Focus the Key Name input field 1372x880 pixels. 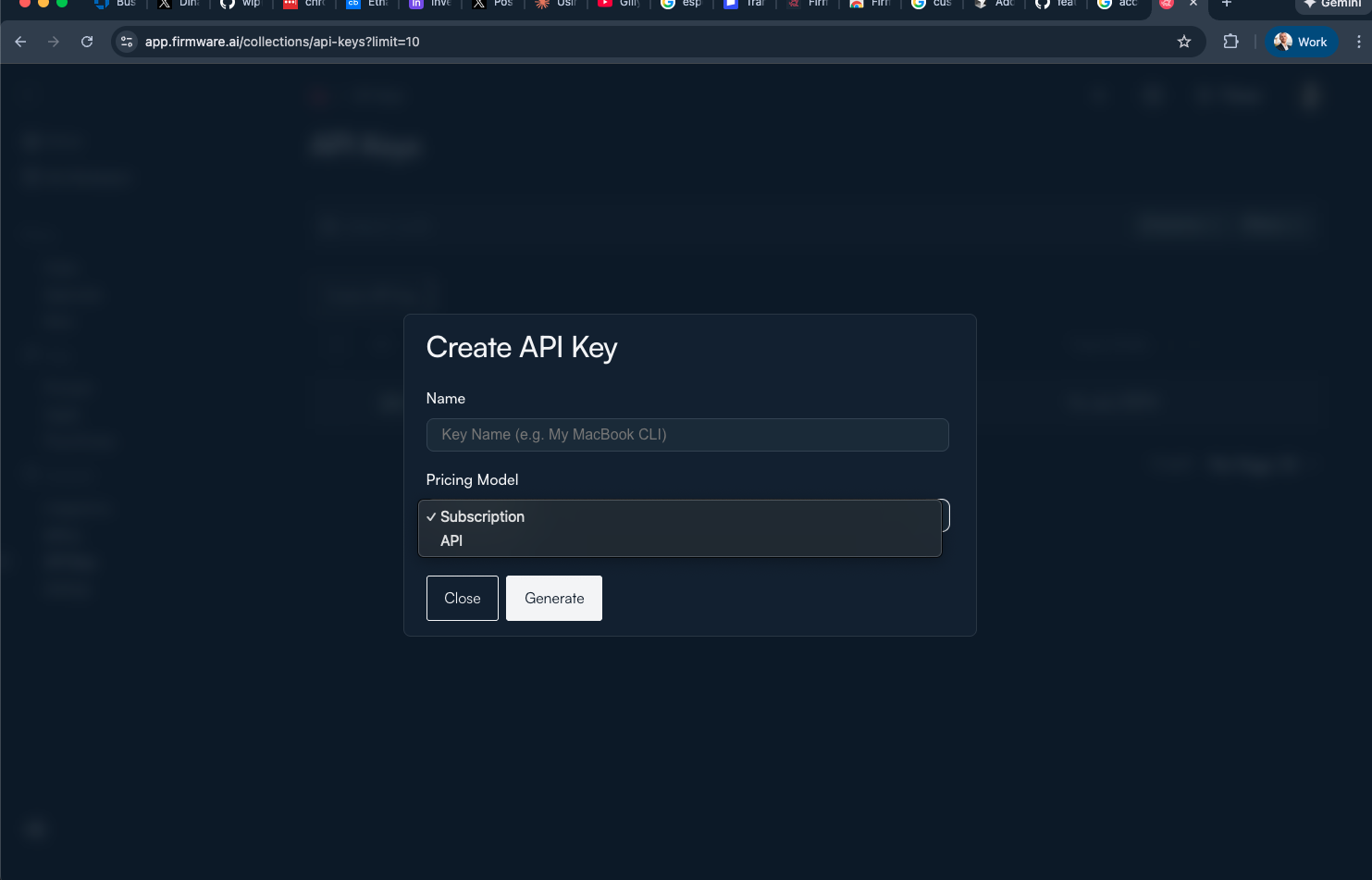click(686, 435)
